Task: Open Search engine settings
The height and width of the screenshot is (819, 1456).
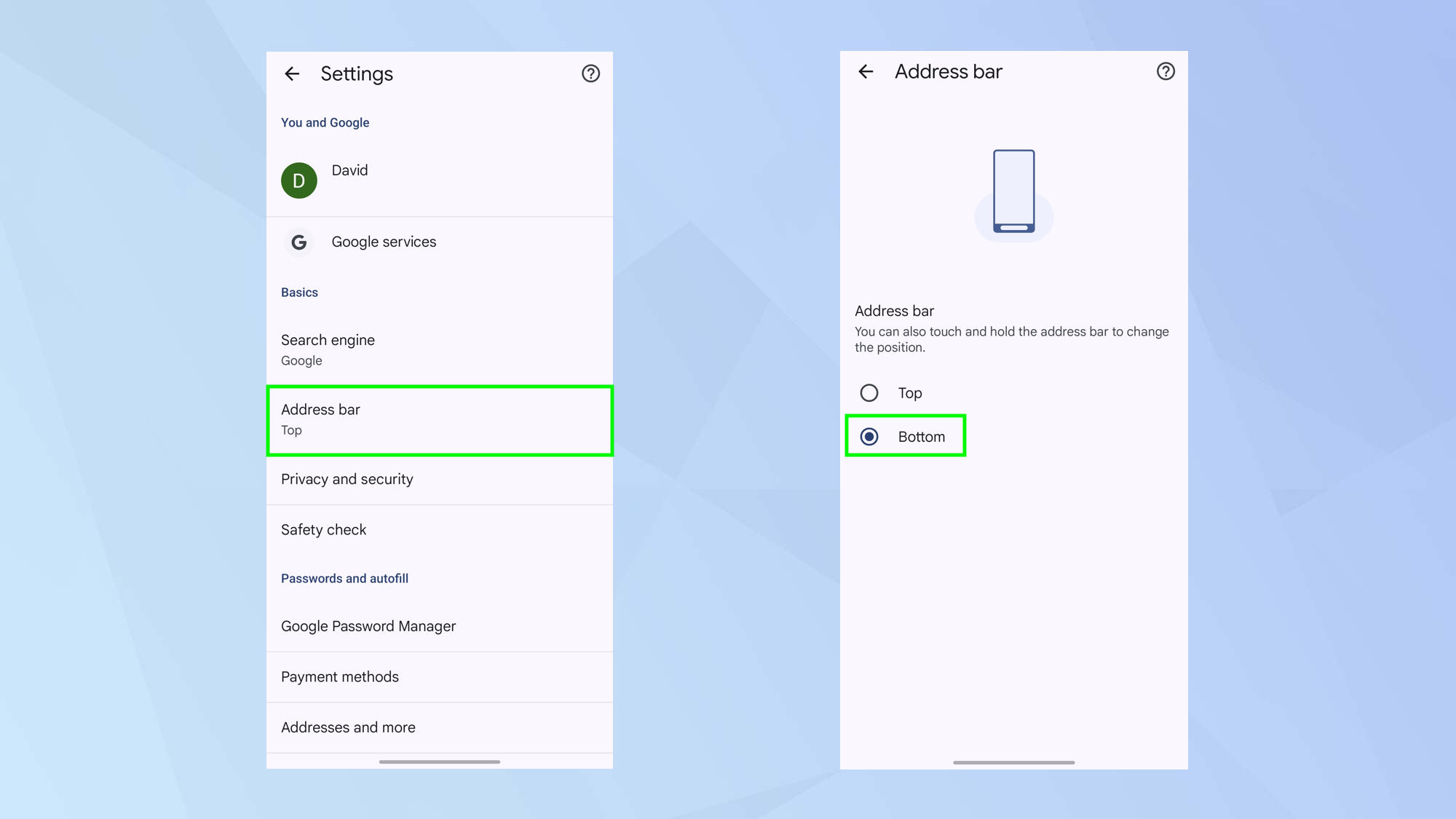Action: click(440, 349)
